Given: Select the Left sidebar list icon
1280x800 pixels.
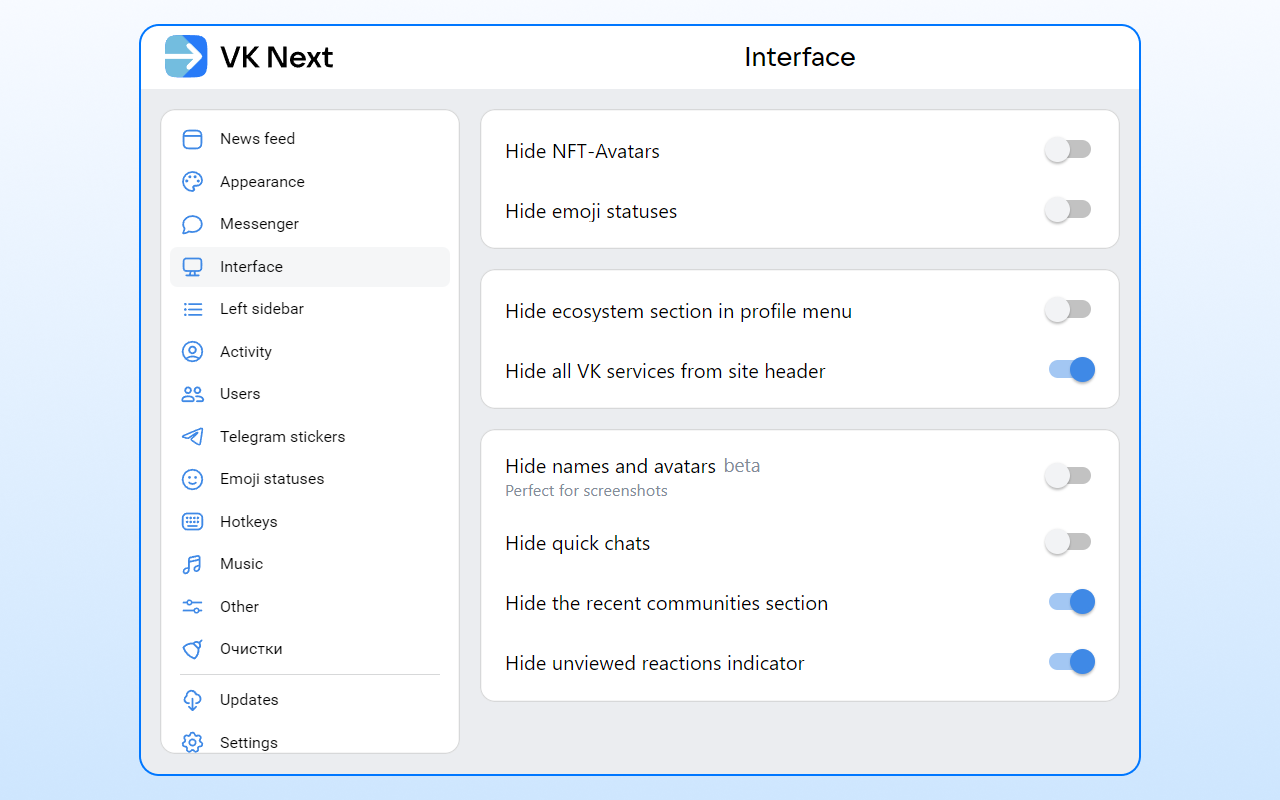Looking at the screenshot, I should click(192, 309).
